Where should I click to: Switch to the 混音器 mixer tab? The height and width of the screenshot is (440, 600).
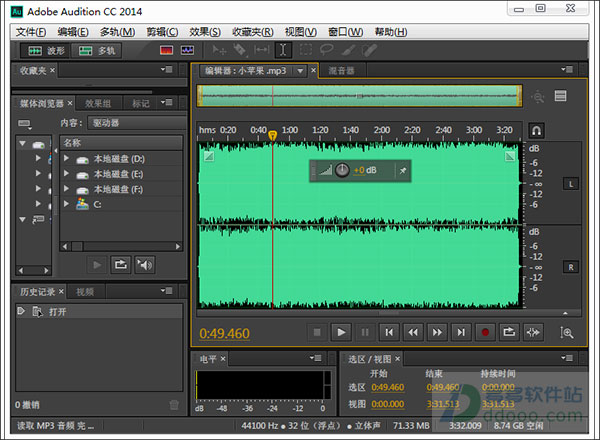pyautogui.click(x=341, y=71)
